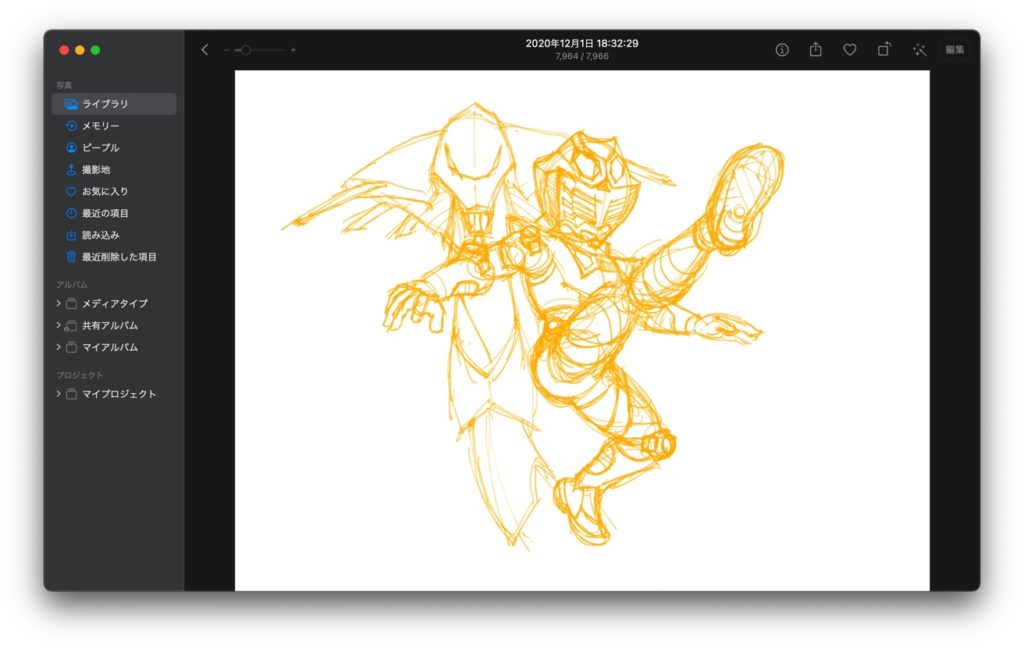
Task: Click the date title 2020年12月1日 18:32:29
Action: coord(582,43)
